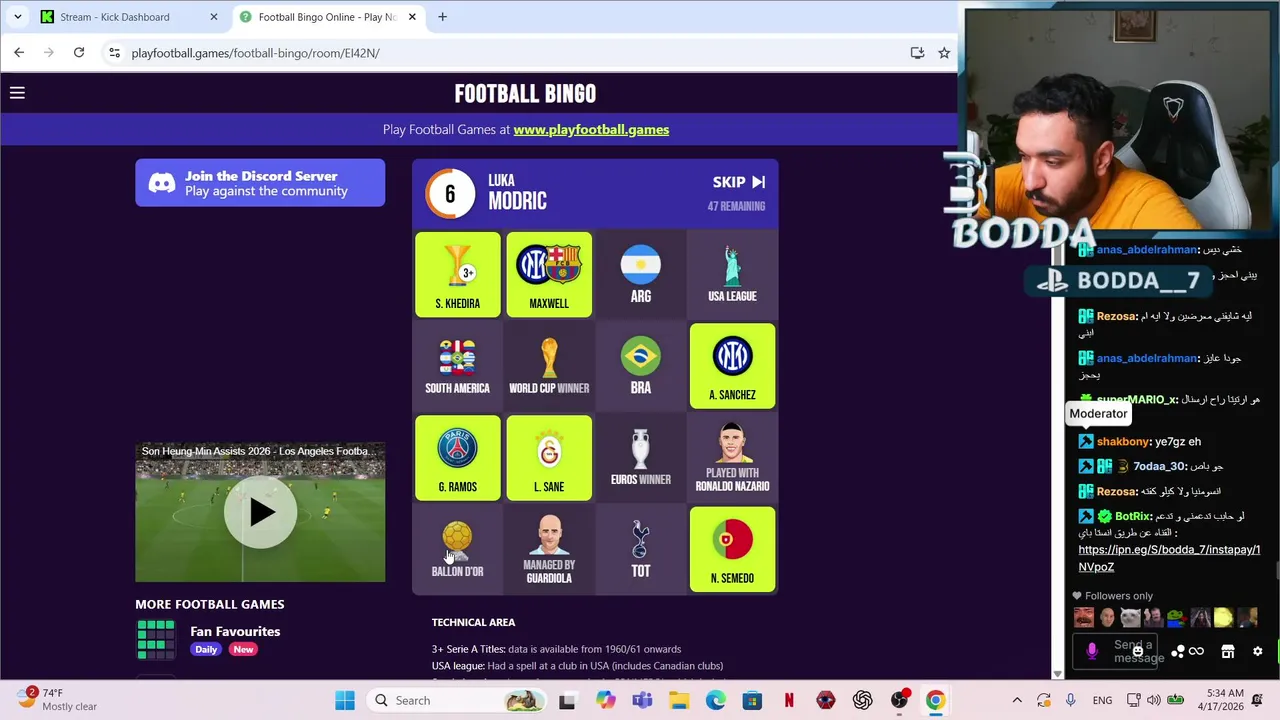
Task: Expand the tab search dropdown arrow
Action: [15, 17]
